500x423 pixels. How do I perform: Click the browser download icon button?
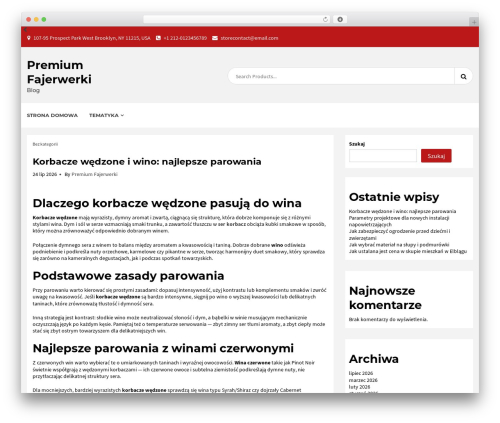340,19
